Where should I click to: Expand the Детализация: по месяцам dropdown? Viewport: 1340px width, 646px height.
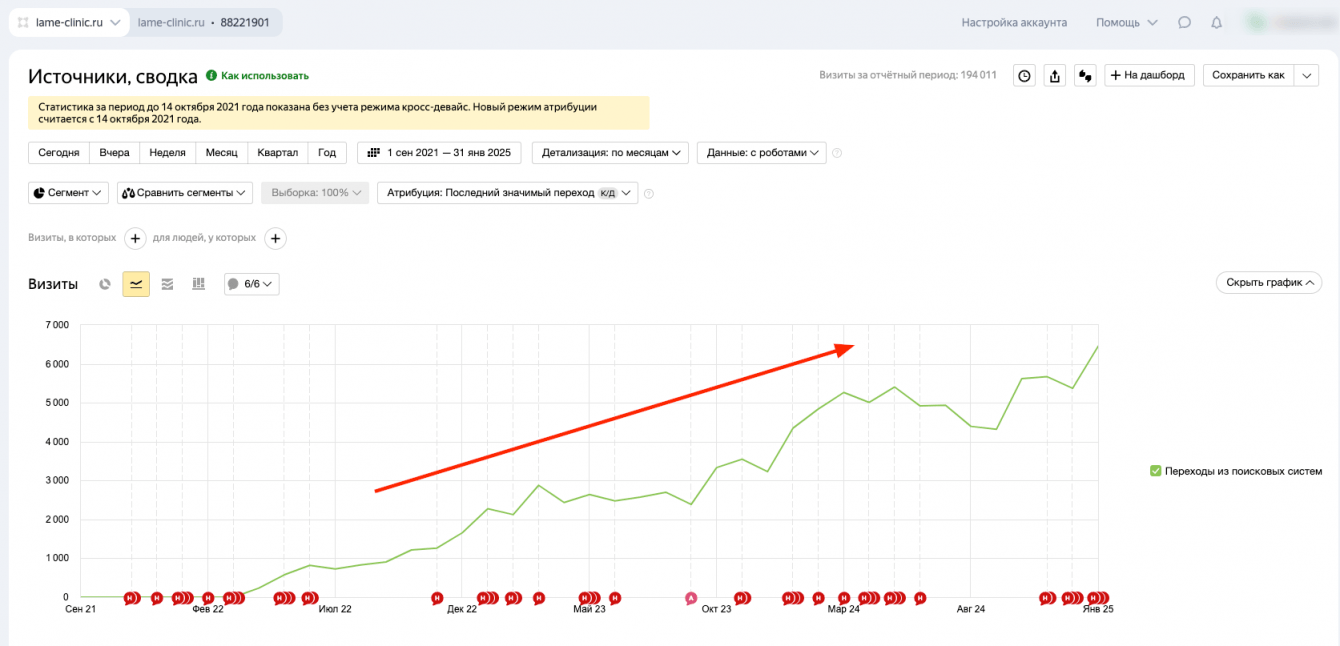[x=610, y=153]
